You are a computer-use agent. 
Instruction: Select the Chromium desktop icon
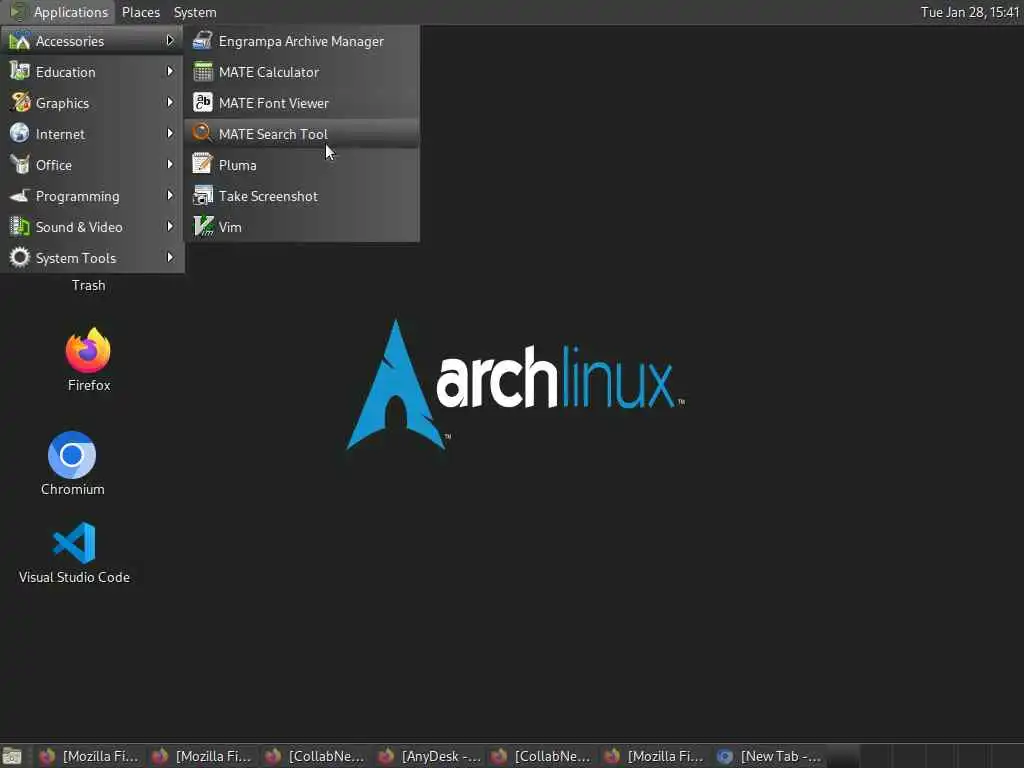click(x=72, y=464)
